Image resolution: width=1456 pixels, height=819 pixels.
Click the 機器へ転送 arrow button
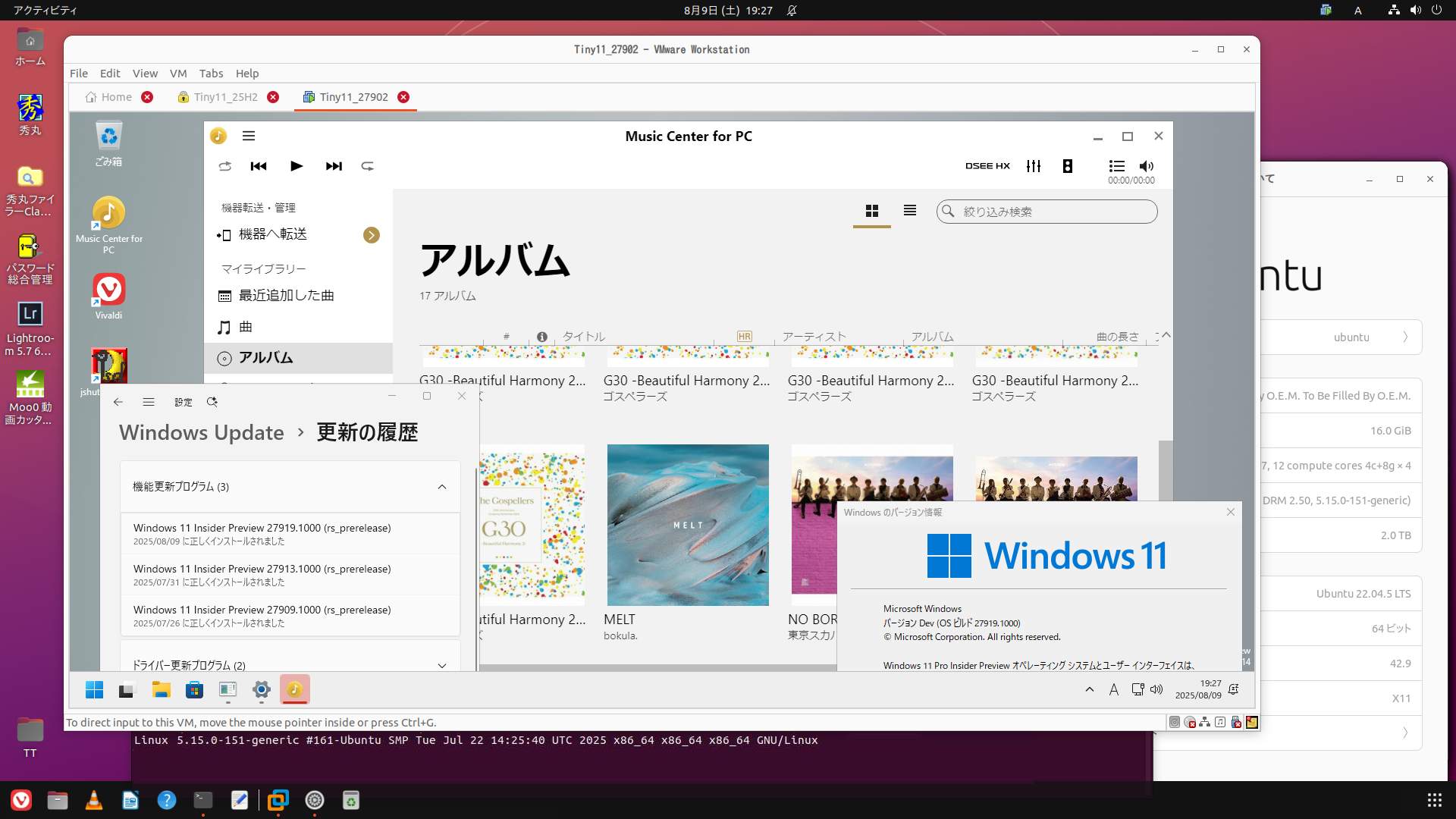click(372, 235)
